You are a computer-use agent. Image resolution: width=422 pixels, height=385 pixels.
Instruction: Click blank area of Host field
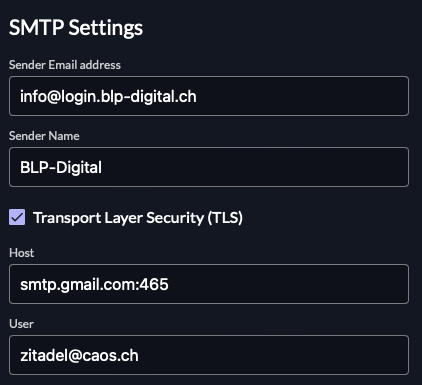[x=287, y=284]
